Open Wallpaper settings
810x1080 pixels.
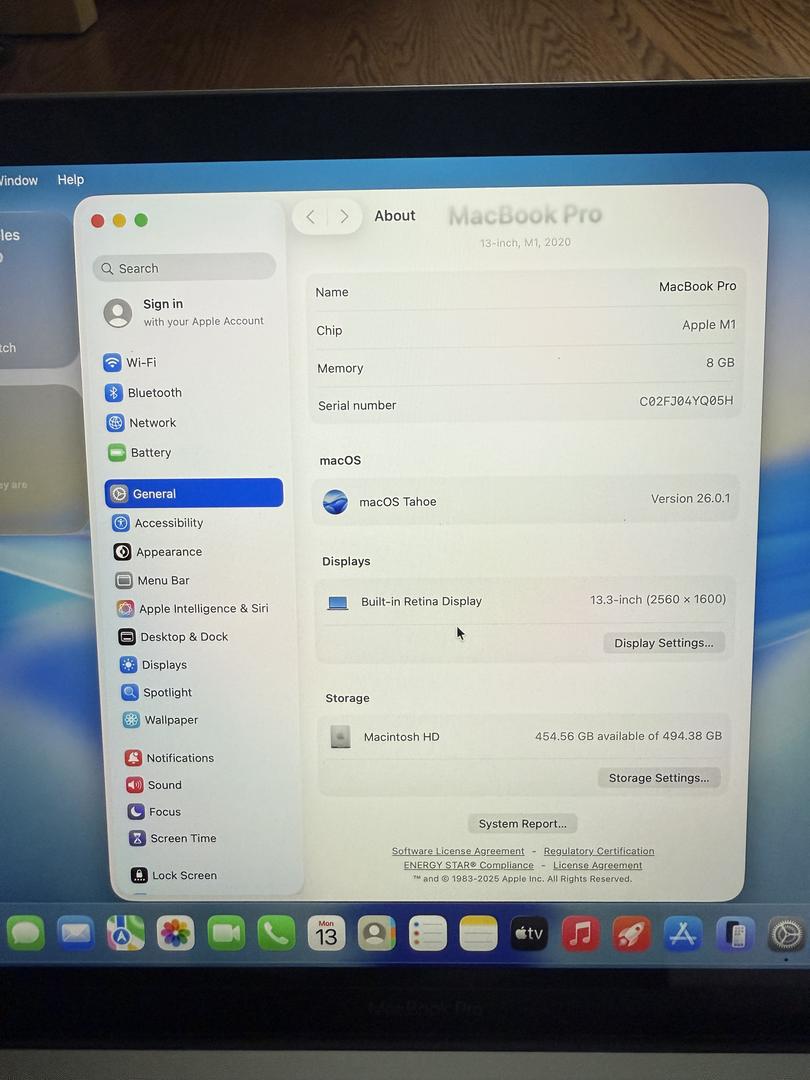[x=160, y=720]
